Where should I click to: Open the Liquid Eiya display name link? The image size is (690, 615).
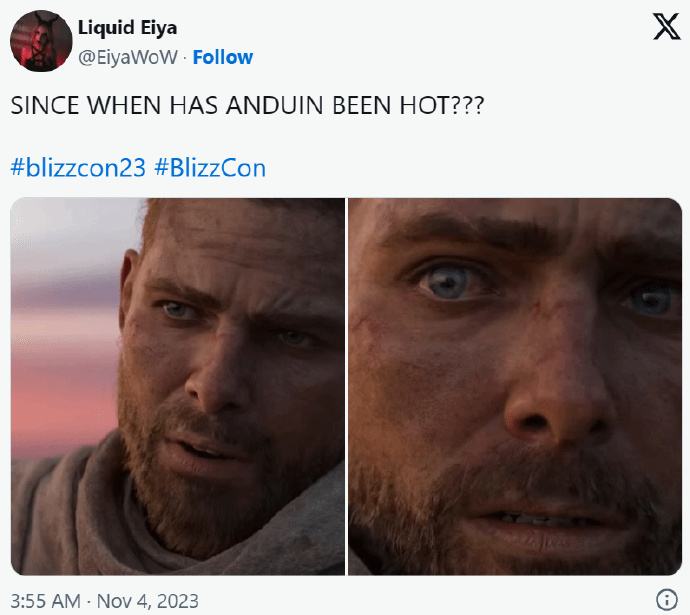click(127, 26)
